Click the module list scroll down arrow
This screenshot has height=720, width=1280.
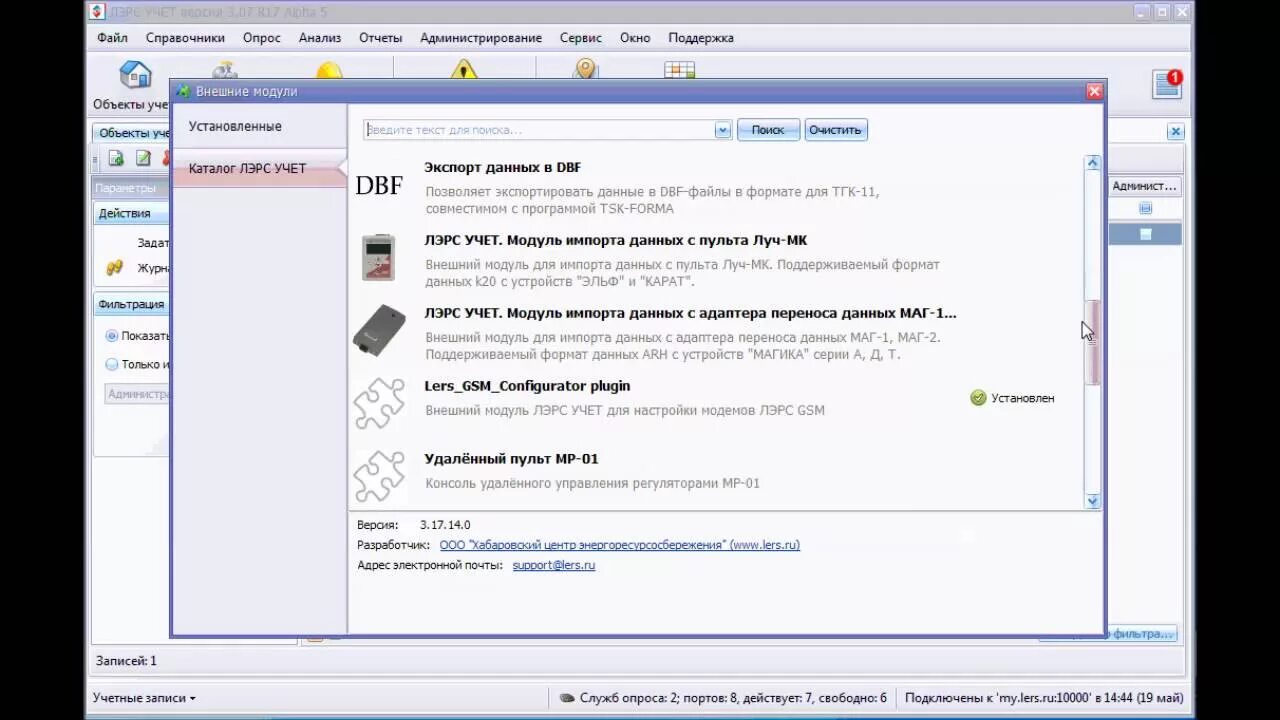1093,501
